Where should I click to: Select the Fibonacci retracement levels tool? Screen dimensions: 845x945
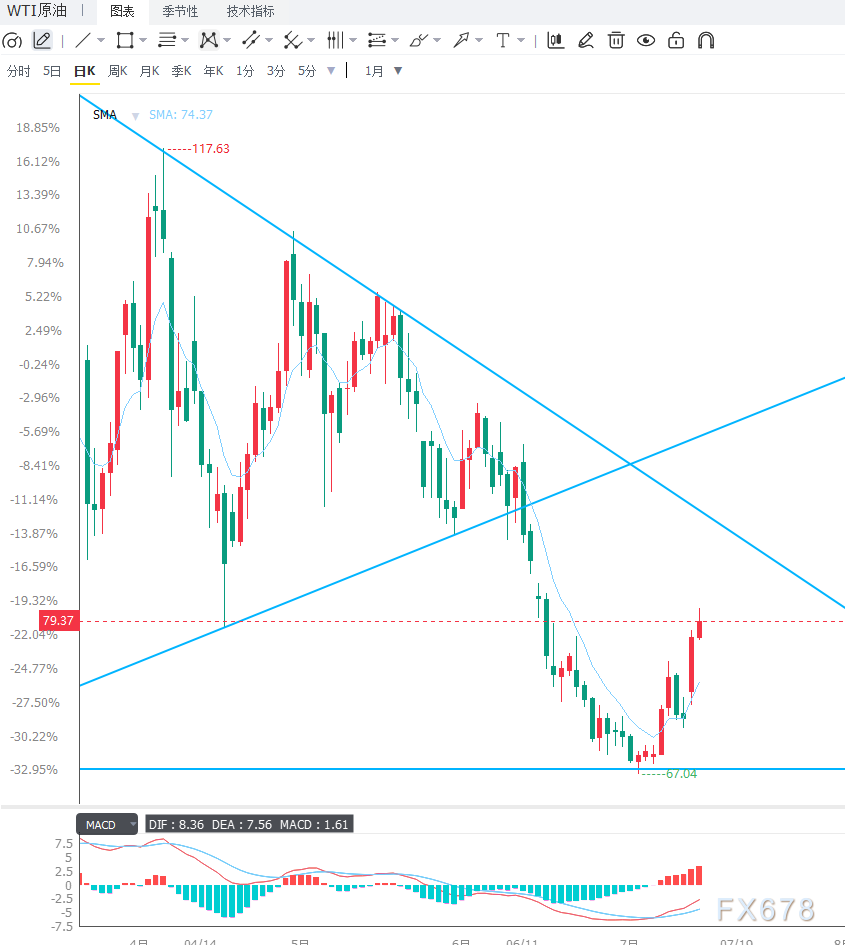[x=377, y=40]
